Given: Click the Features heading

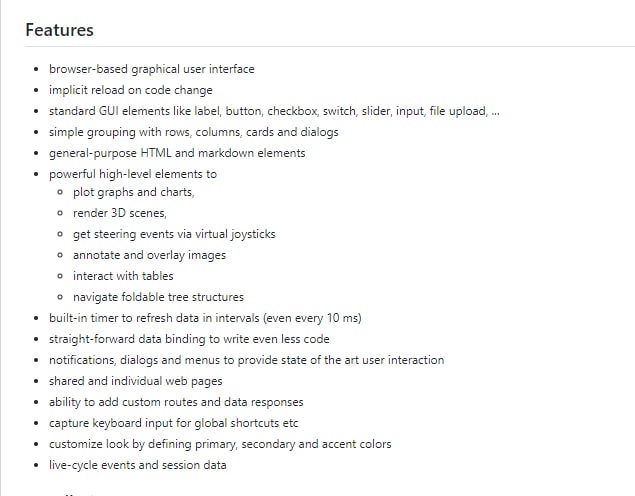Looking at the screenshot, I should pyautogui.click(x=60, y=30).
